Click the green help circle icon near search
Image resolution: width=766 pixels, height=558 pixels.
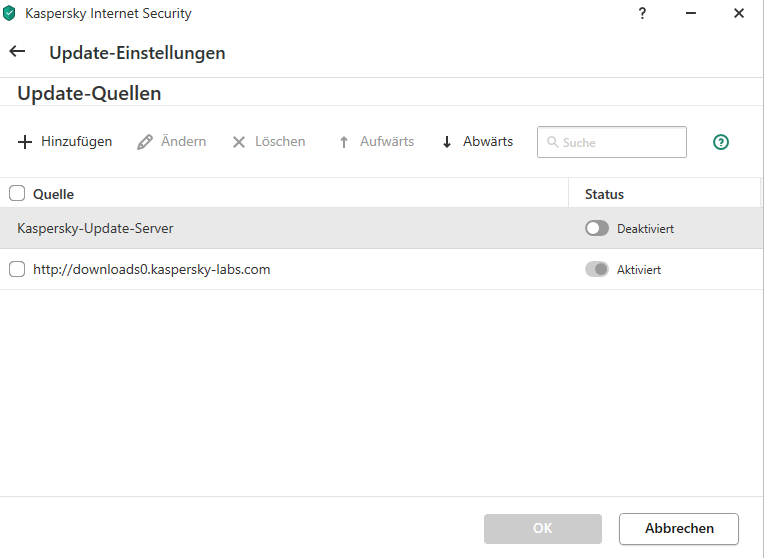(721, 142)
